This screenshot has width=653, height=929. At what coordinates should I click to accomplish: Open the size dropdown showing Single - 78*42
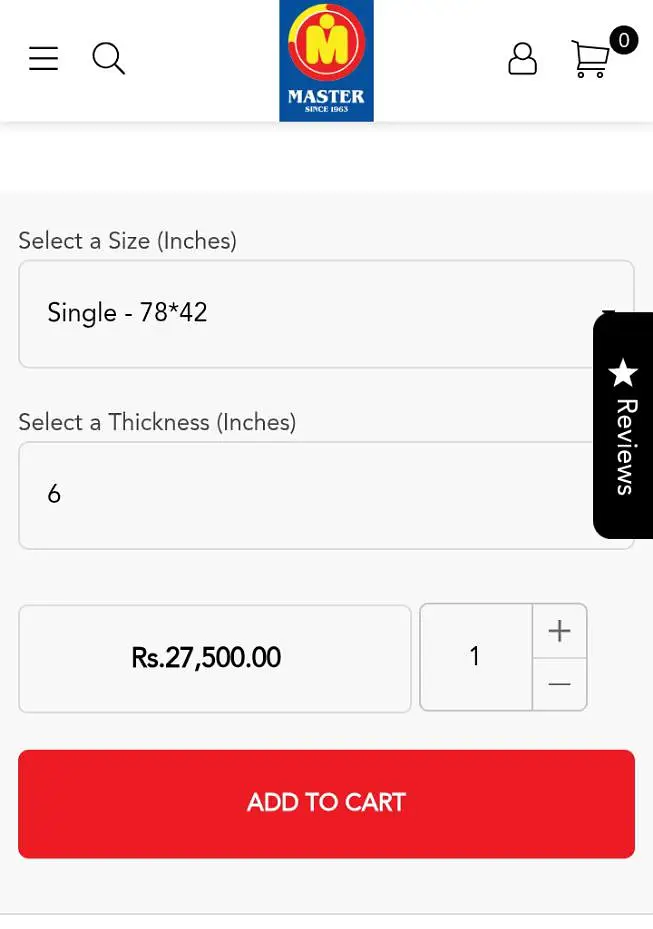[x=300, y=313]
